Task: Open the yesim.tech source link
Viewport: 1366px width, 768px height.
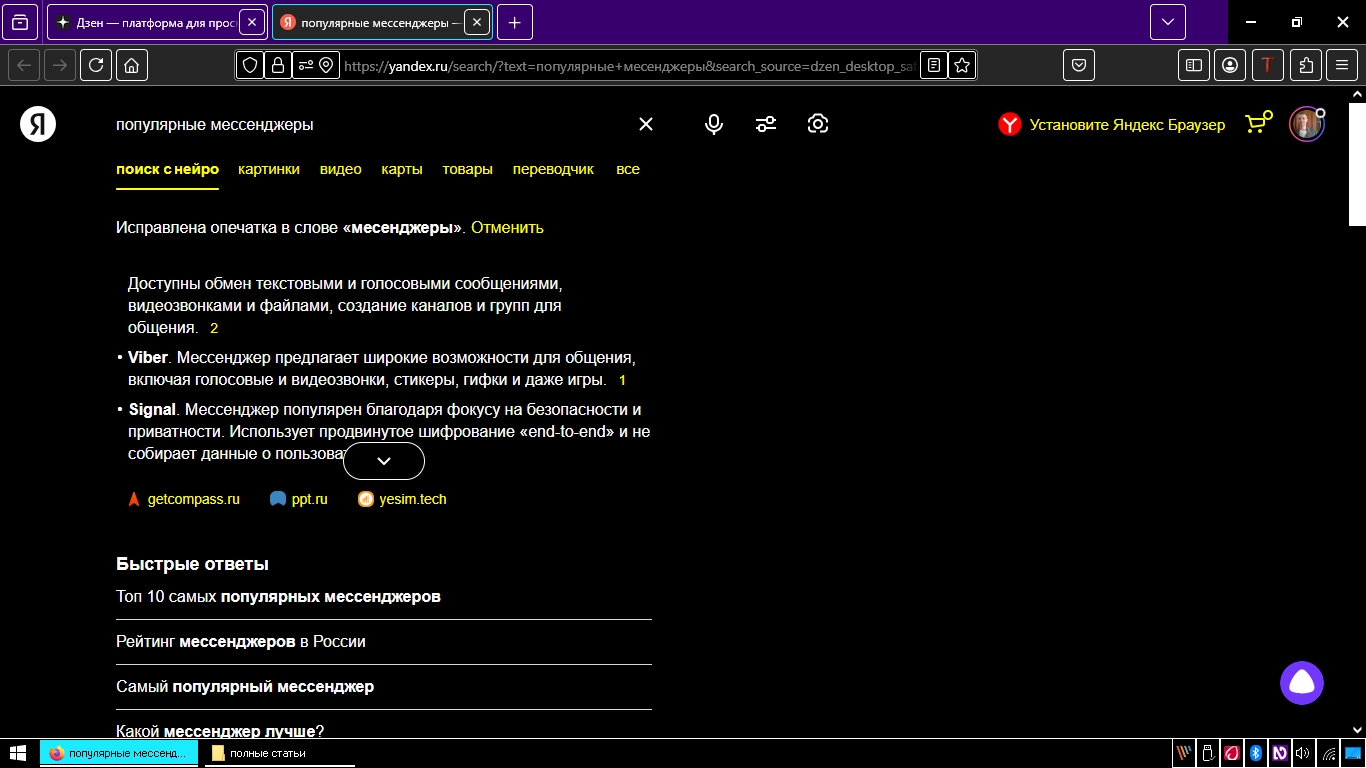Action: [402, 499]
